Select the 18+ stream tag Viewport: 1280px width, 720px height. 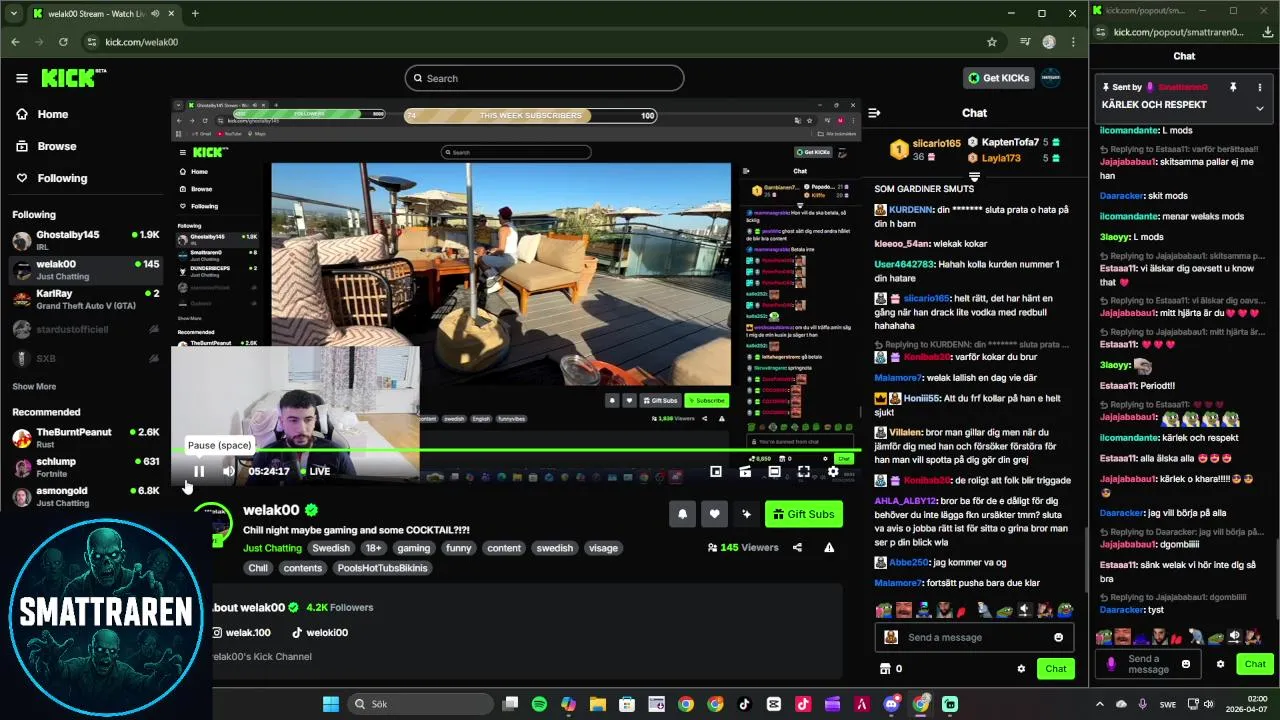coord(373,548)
